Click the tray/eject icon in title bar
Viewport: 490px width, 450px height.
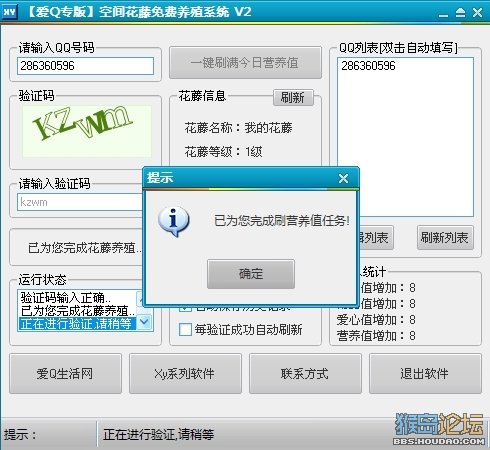click(460, 13)
